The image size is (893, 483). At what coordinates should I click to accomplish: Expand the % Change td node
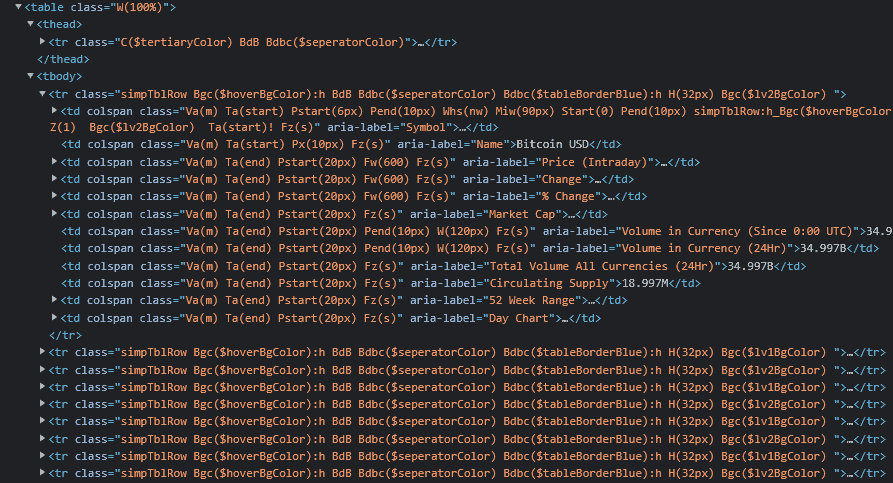coord(55,196)
